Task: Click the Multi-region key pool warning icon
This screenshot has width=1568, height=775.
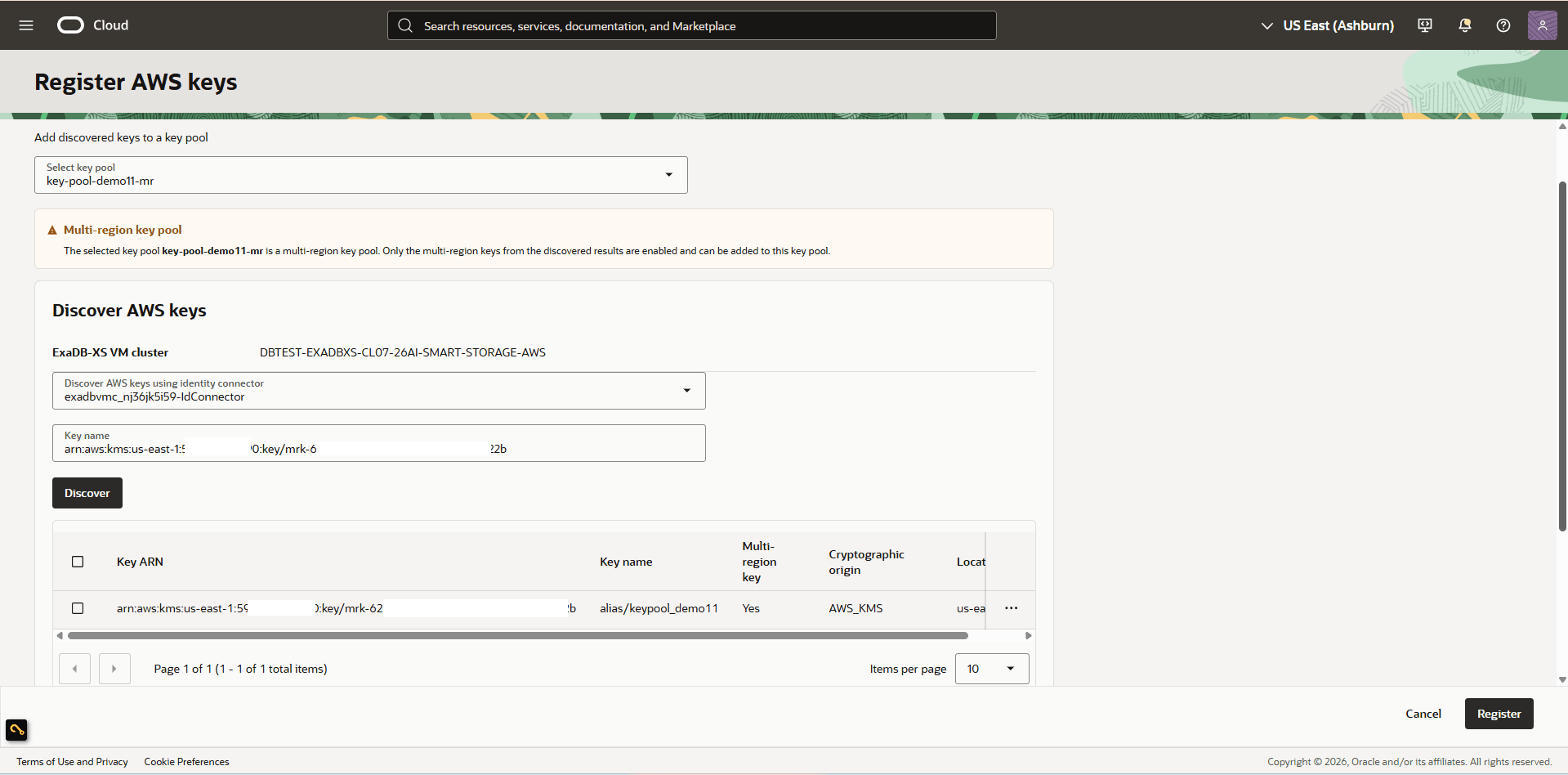Action: coord(52,231)
